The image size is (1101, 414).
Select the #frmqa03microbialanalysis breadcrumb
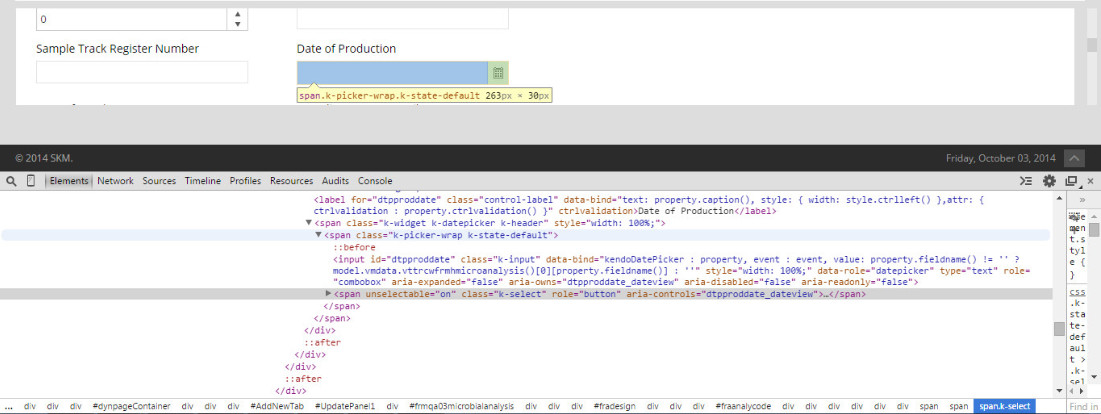(461, 406)
